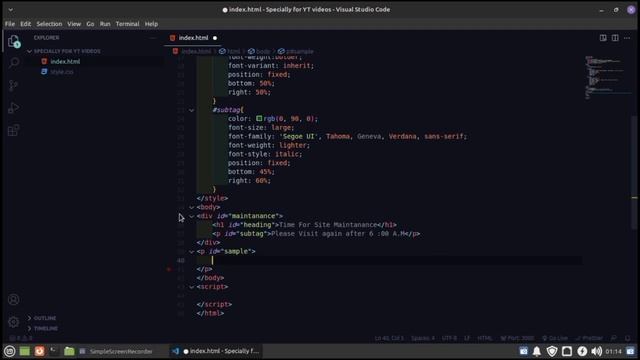Screen dimensions: 640x360
Task: Fold the #subtag CSS rule
Action: (x=191, y=110)
